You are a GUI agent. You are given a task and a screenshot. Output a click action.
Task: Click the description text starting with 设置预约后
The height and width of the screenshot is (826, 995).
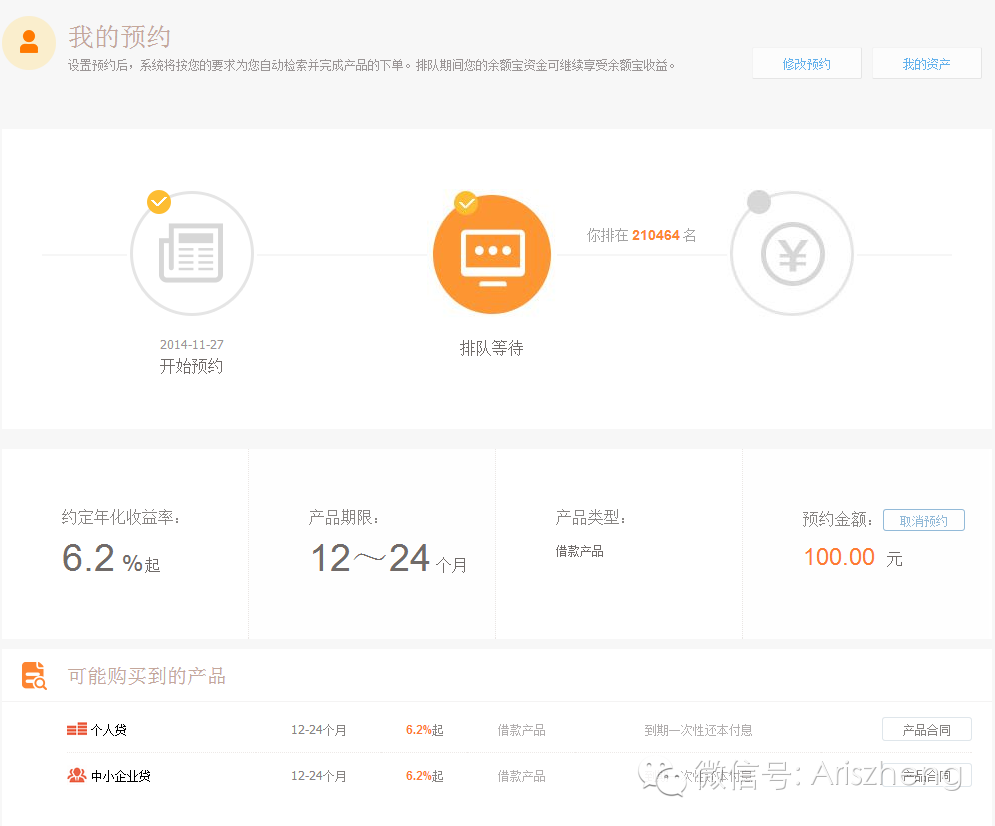pyautogui.click(x=371, y=65)
